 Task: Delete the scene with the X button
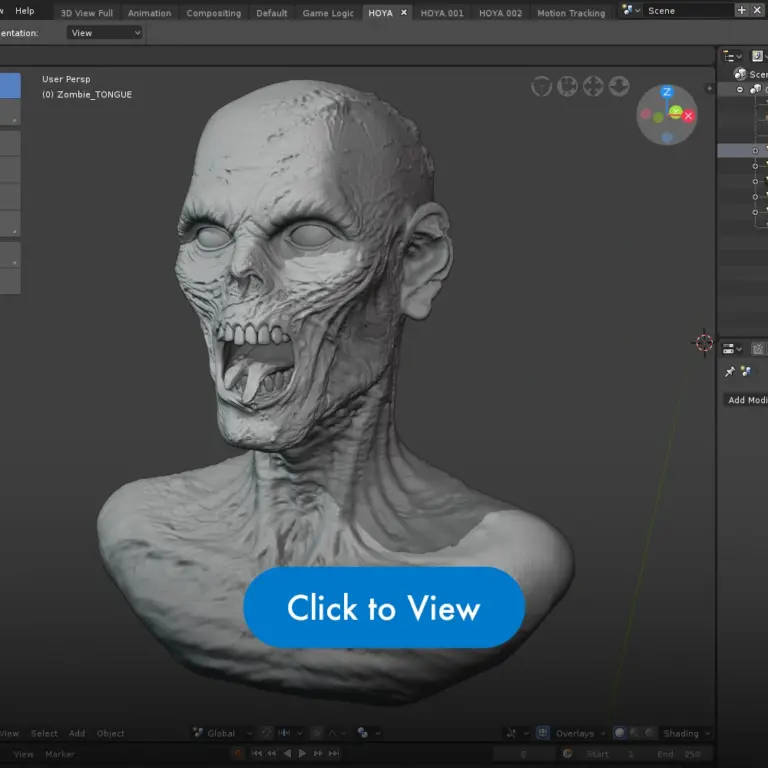(757, 10)
